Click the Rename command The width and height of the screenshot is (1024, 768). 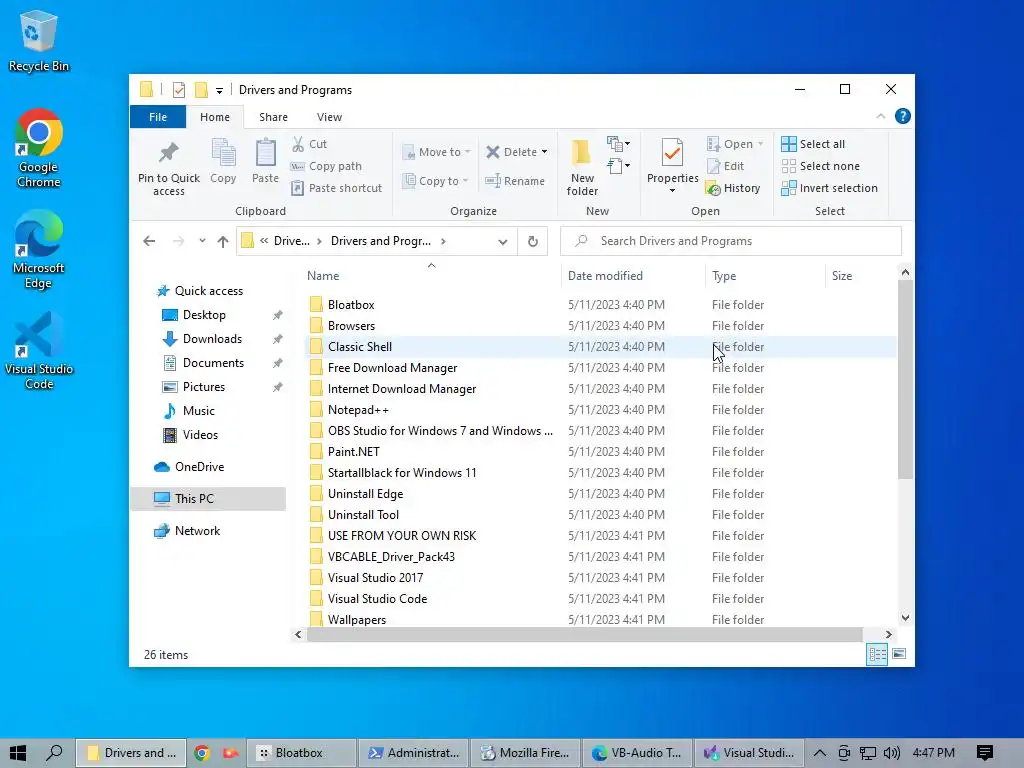click(x=515, y=181)
